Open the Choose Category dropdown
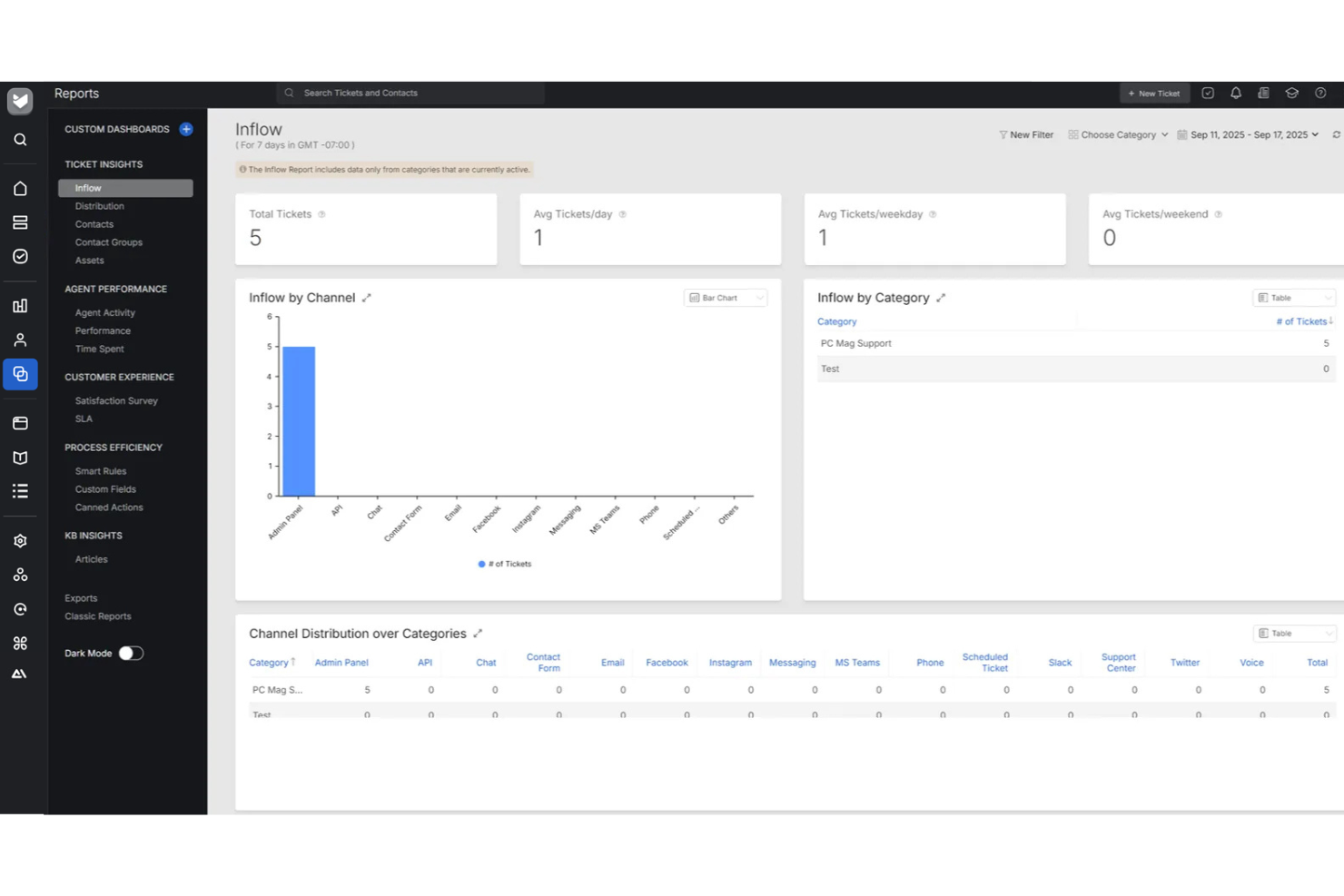1344x896 pixels. (x=1117, y=134)
